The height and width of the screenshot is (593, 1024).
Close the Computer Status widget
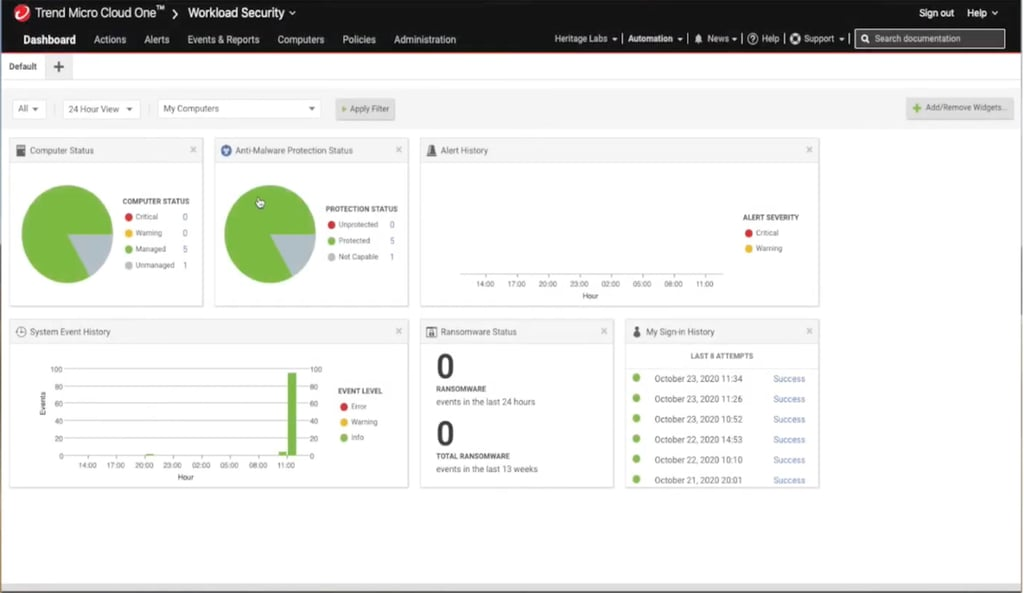click(x=193, y=150)
